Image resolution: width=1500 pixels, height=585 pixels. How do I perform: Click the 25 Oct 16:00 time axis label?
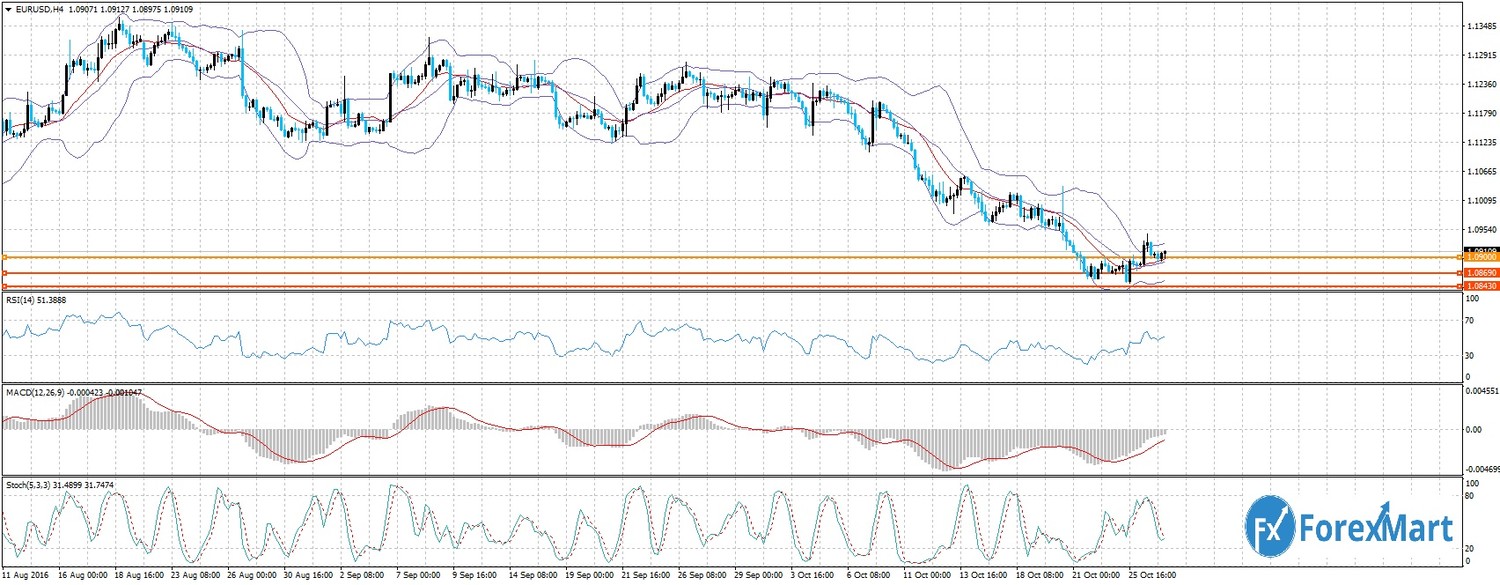(x=1150, y=578)
